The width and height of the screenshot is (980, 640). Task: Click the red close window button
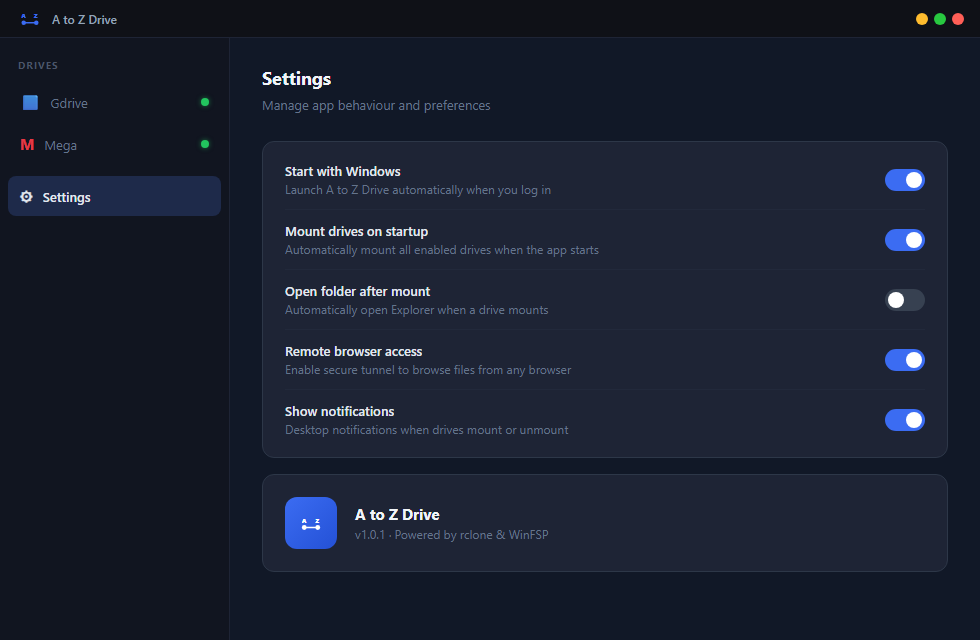coord(958,19)
